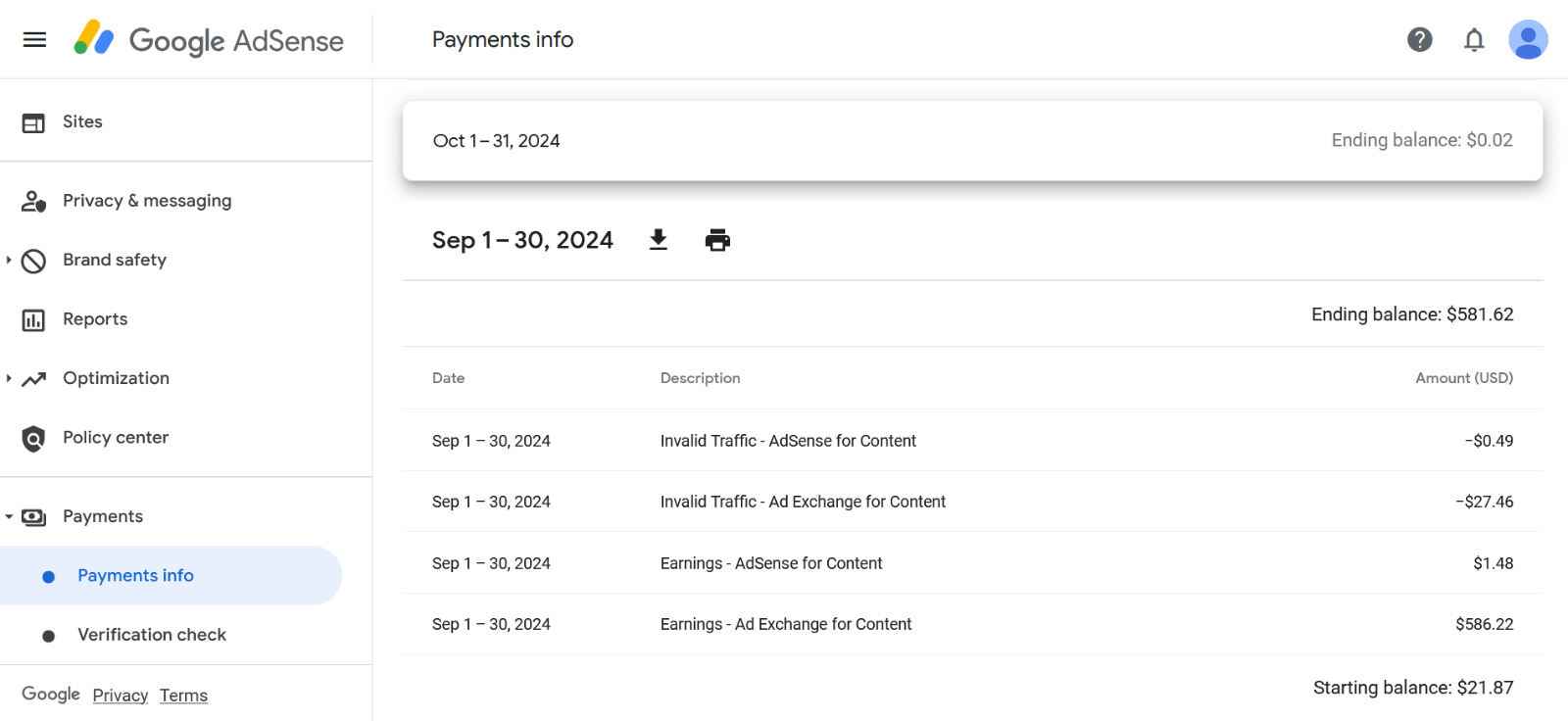Expand the Brand safety submenu arrow
The width and height of the screenshot is (1568, 721).
[x=8, y=260]
